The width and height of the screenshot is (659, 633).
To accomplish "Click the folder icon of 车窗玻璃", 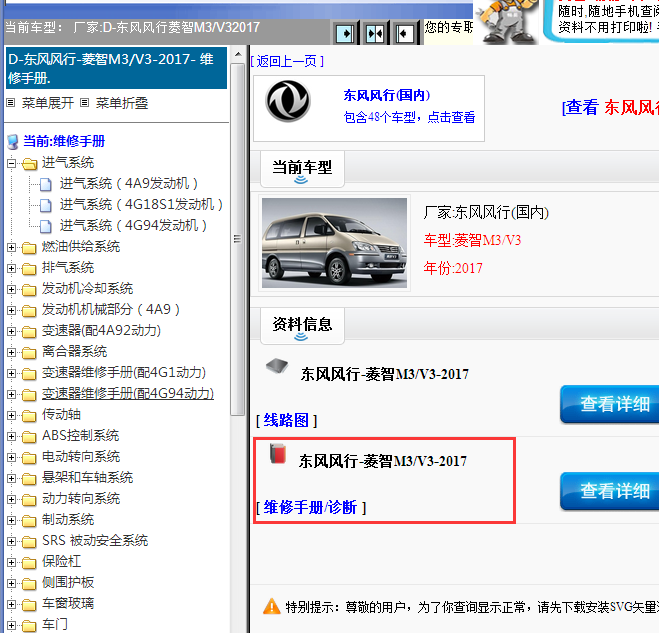I will (x=29, y=605).
